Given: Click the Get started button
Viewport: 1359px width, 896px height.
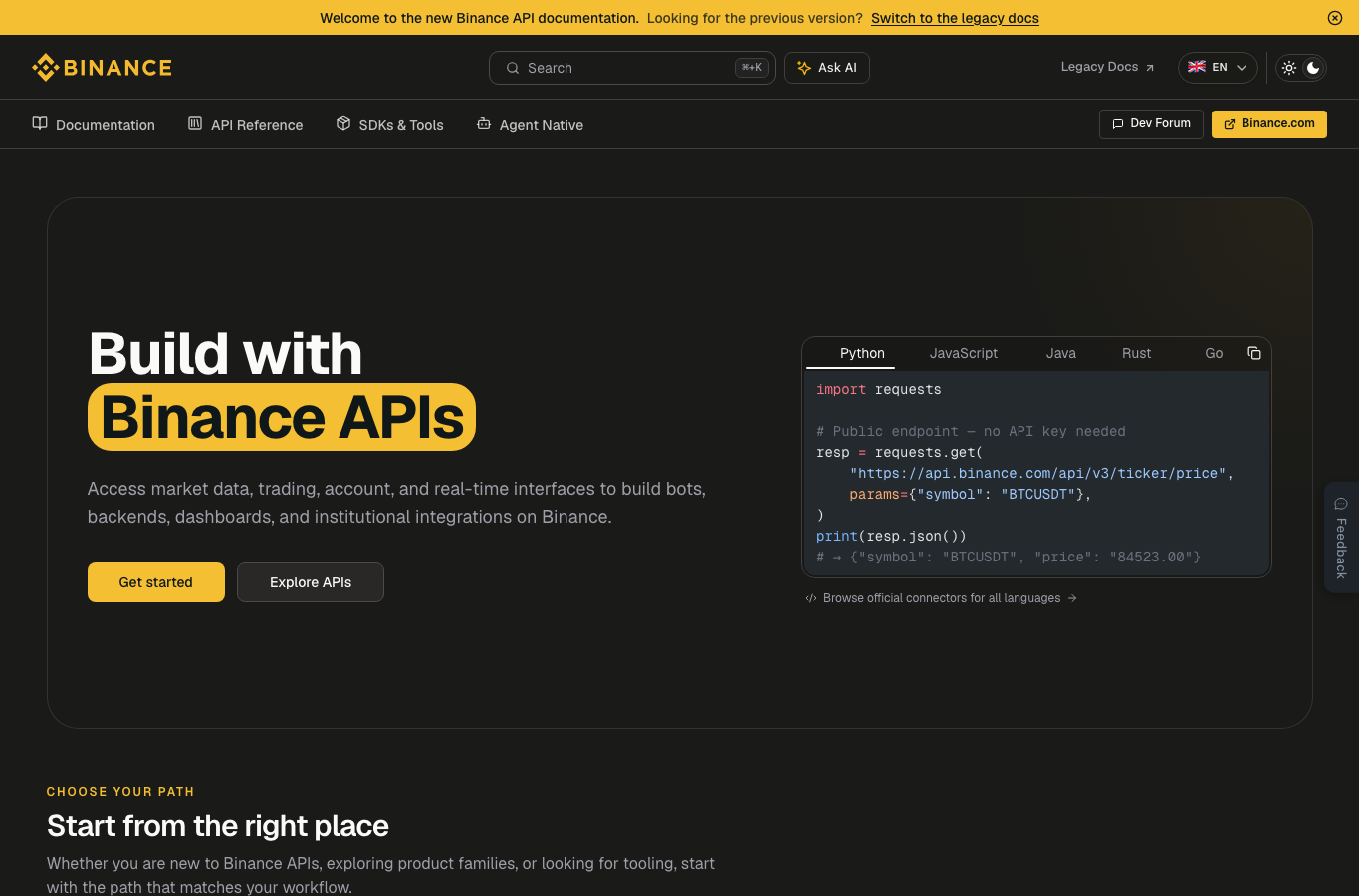Looking at the screenshot, I should tap(156, 582).
